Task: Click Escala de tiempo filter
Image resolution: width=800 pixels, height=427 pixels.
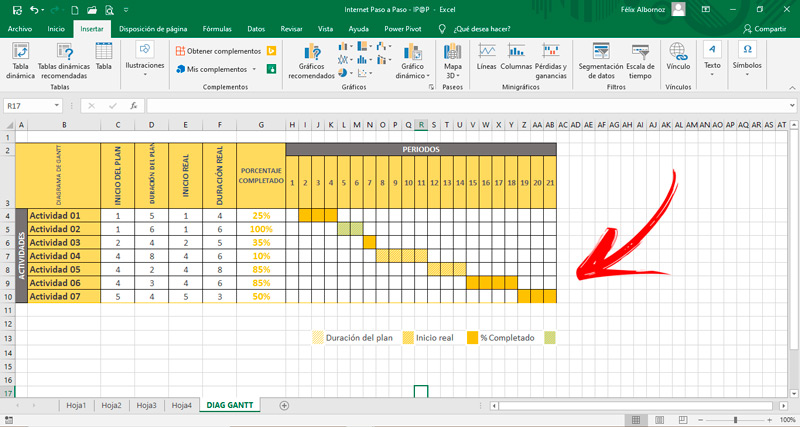Action: pyautogui.click(x=640, y=61)
